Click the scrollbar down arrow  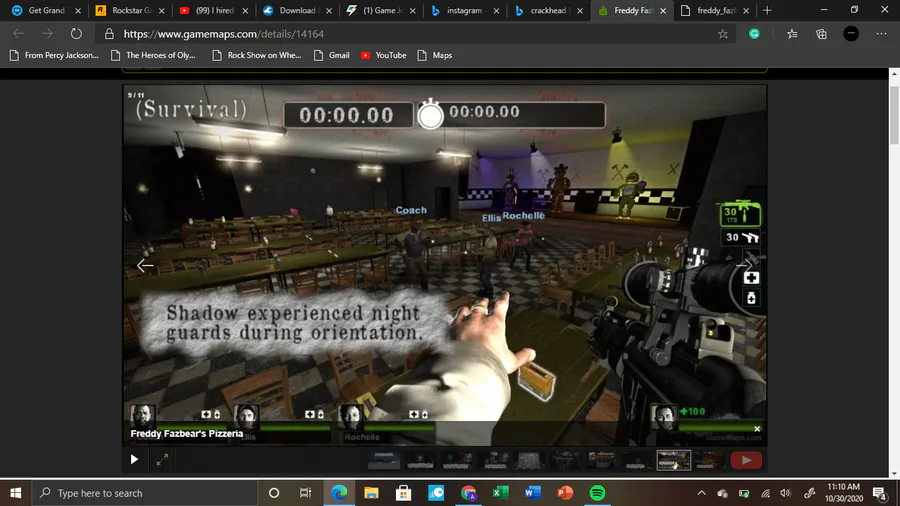click(894, 473)
